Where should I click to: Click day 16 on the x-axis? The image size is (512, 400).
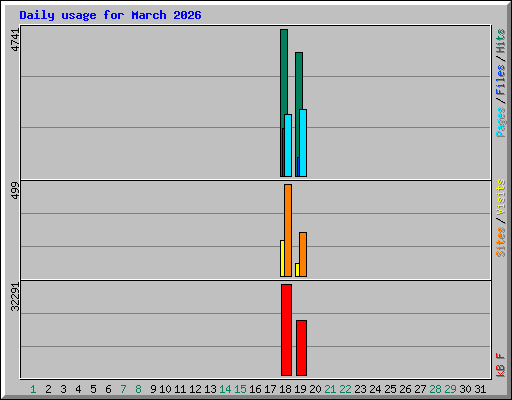point(255,389)
